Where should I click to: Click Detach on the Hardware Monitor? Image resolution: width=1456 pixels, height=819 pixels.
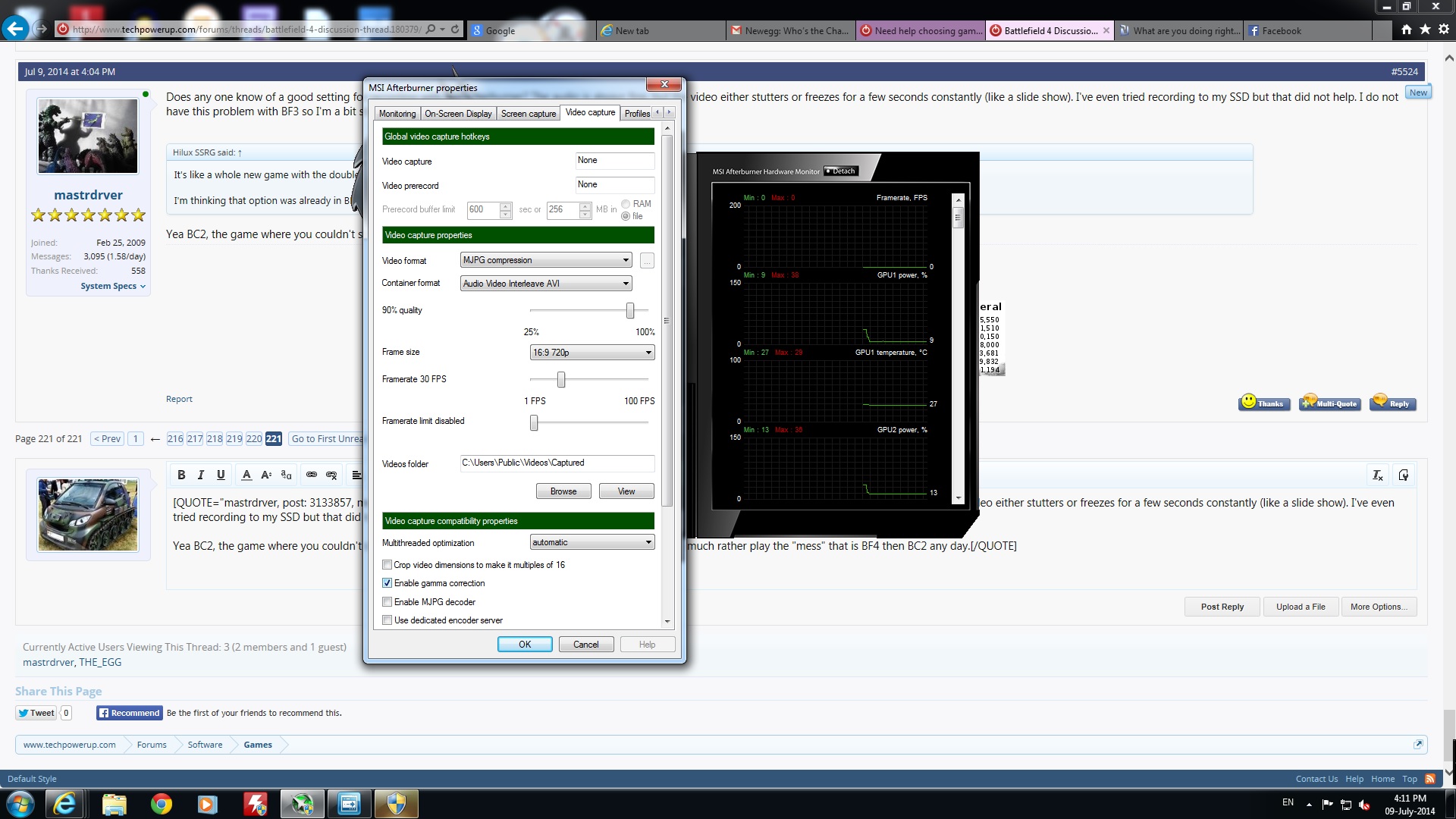840,171
